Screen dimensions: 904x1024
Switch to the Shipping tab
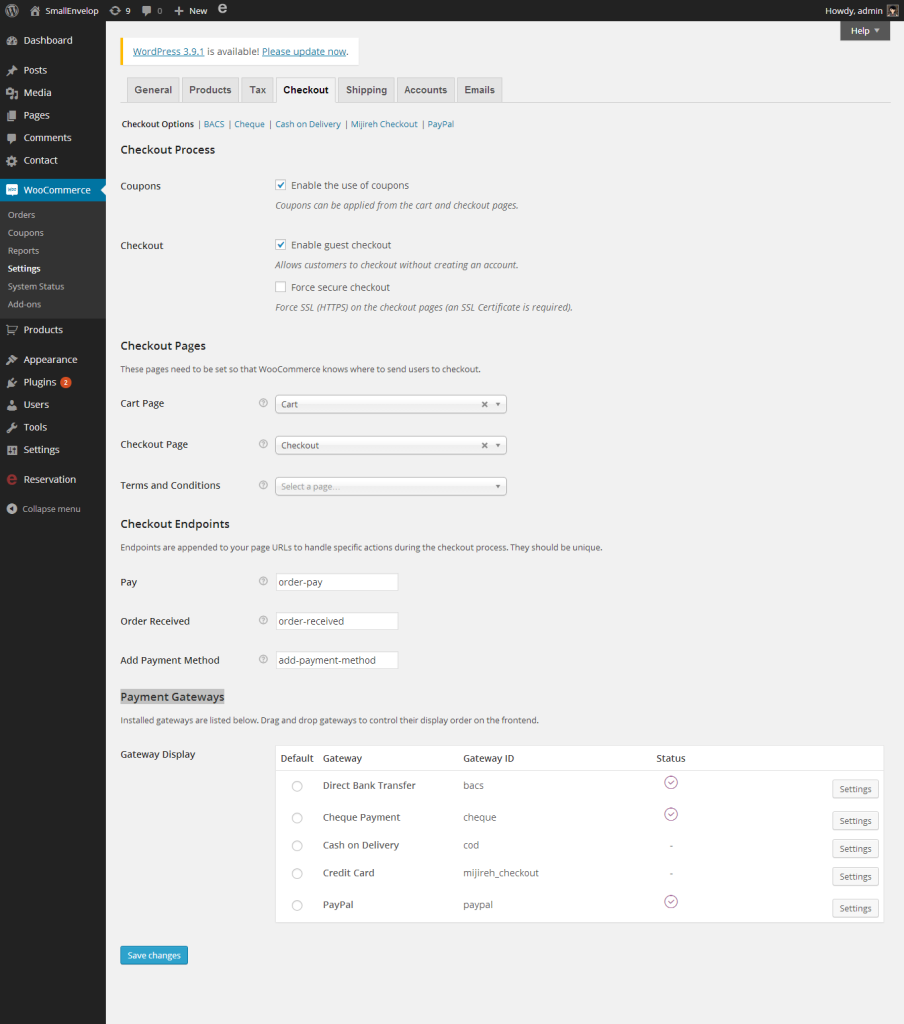coord(366,90)
